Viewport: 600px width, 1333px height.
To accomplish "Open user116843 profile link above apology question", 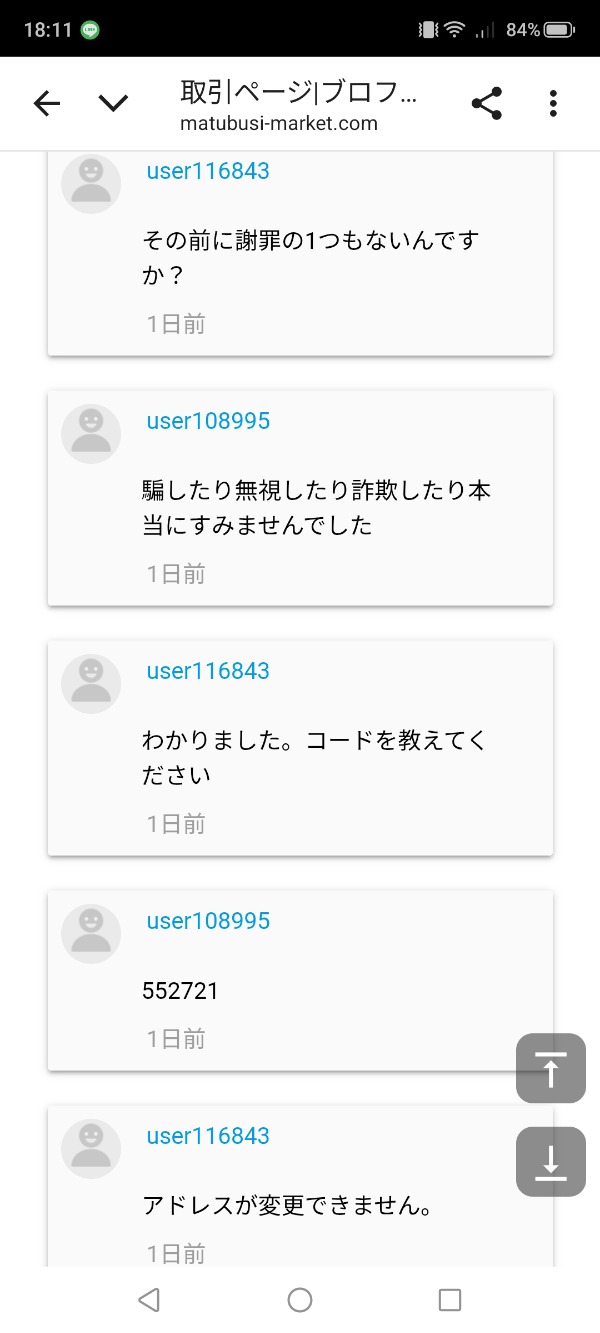I will click(x=208, y=171).
